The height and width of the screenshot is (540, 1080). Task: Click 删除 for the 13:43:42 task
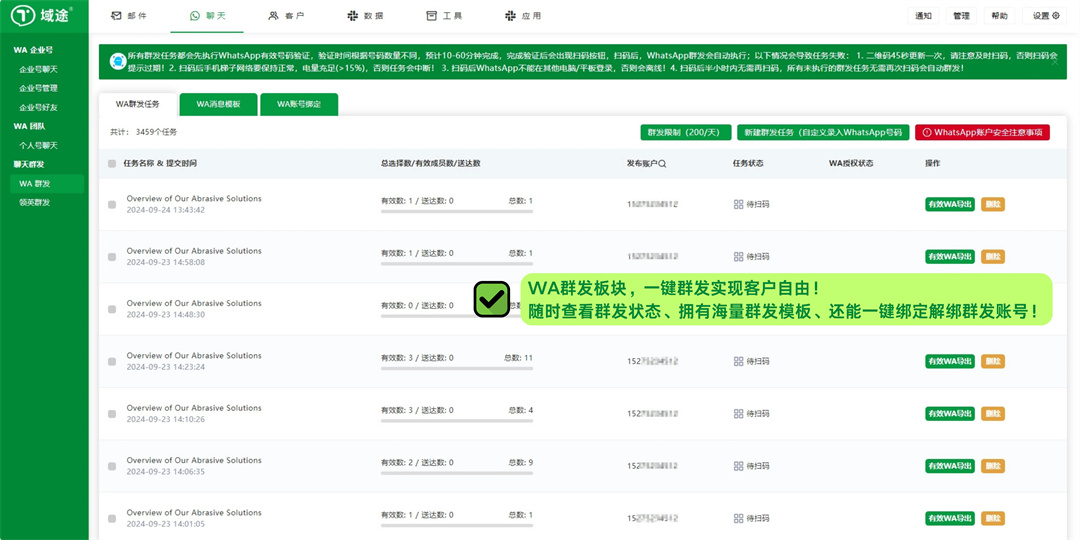(993, 204)
